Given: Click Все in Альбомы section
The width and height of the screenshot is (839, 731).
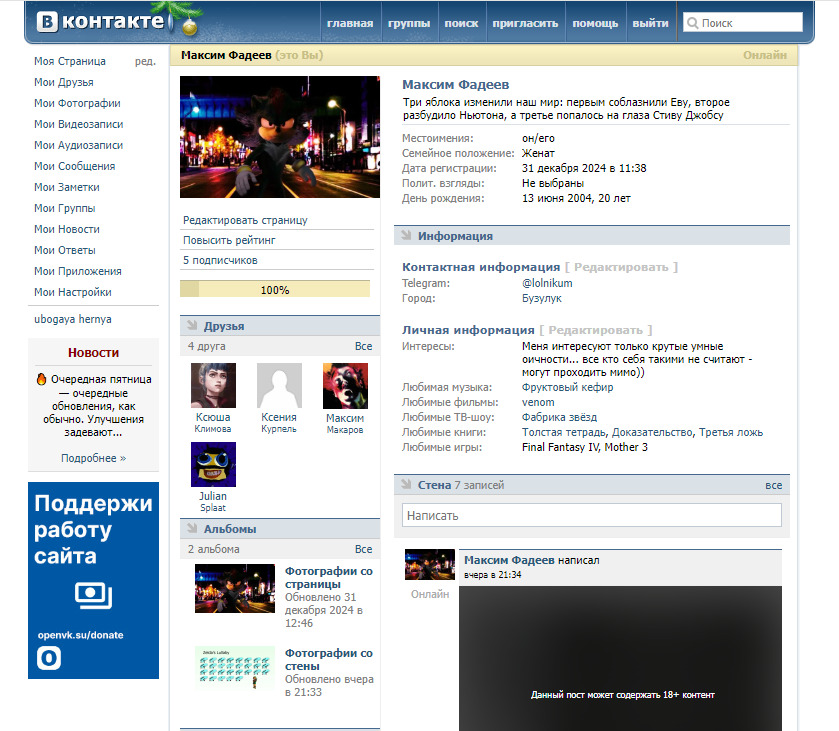Looking at the screenshot, I should coord(363,549).
